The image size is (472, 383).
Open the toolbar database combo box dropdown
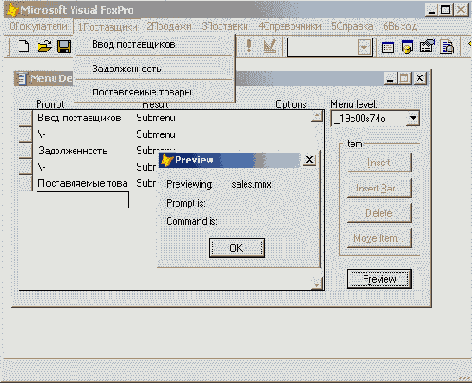click(364, 47)
